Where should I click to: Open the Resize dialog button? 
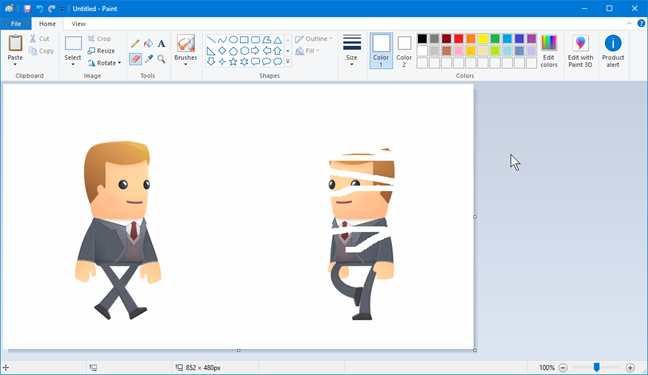pos(101,51)
